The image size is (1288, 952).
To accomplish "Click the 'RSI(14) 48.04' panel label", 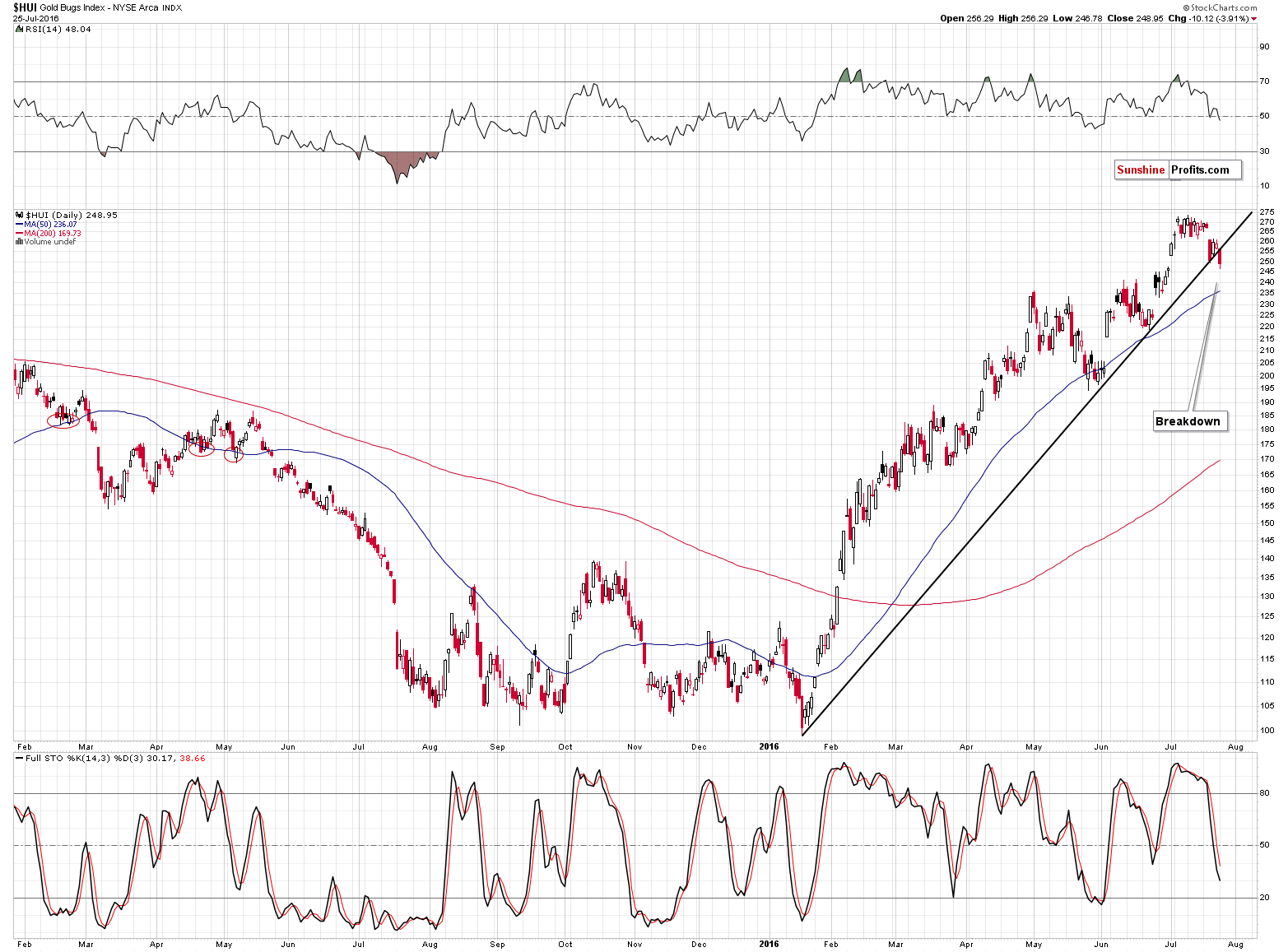I will (58, 29).
